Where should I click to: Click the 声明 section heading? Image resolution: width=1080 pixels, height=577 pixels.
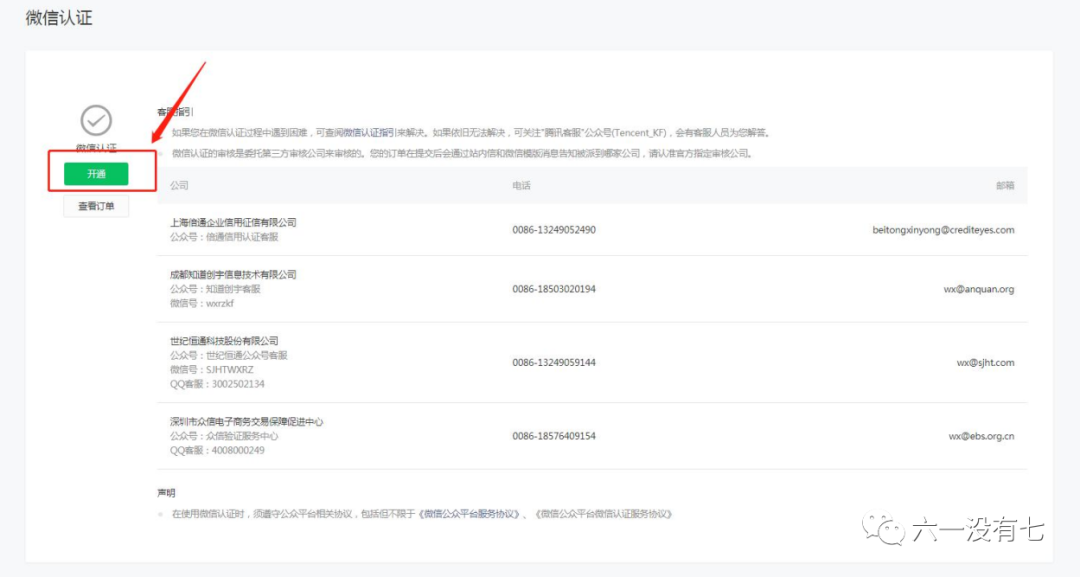[166, 493]
